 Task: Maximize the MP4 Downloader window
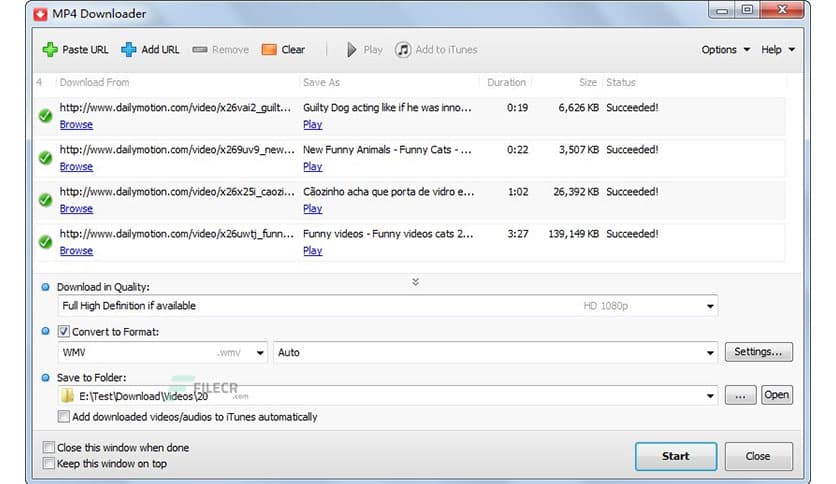pyautogui.click(x=747, y=10)
